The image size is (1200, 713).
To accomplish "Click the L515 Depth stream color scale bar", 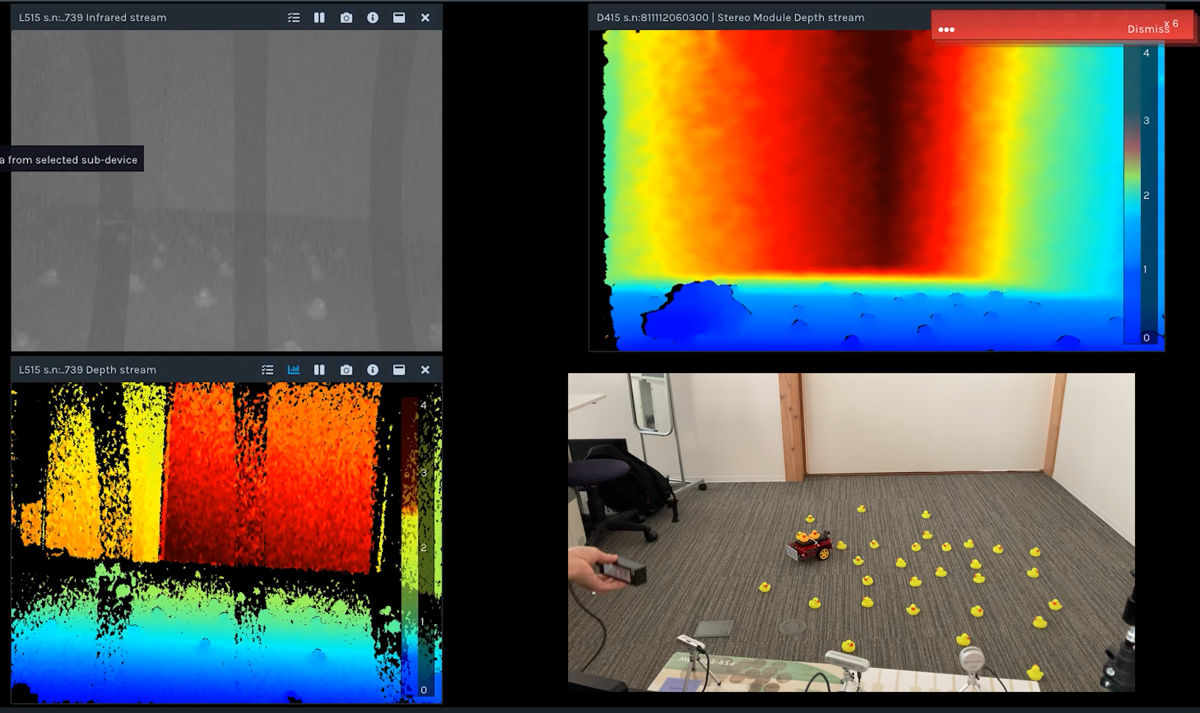I will [x=411, y=547].
